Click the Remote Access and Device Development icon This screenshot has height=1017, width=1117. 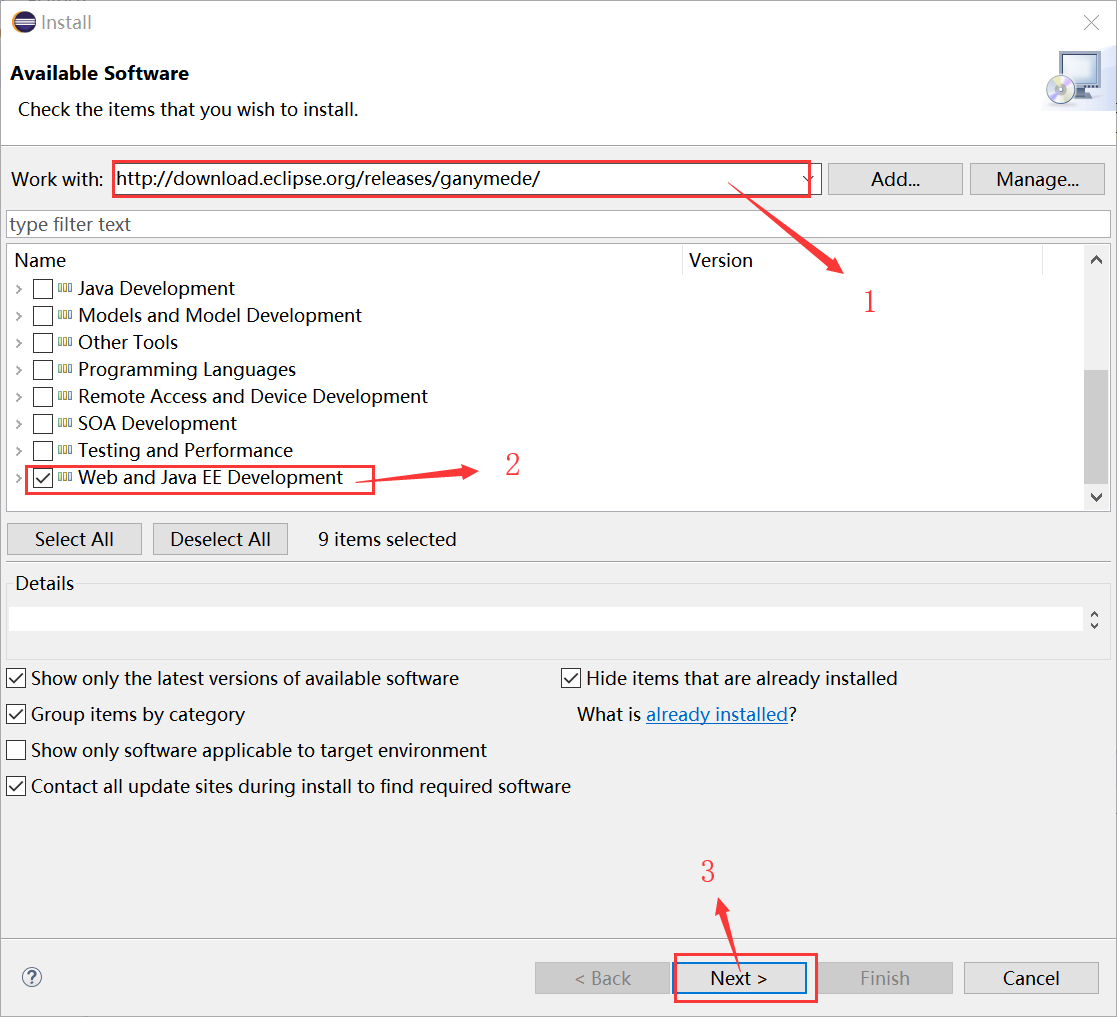point(65,396)
